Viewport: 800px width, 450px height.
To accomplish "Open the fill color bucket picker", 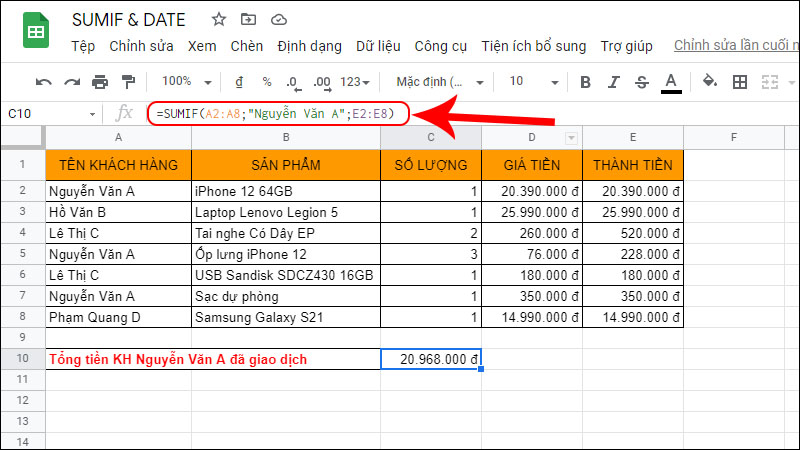I will pyautogui.click(x=710, y=82).
